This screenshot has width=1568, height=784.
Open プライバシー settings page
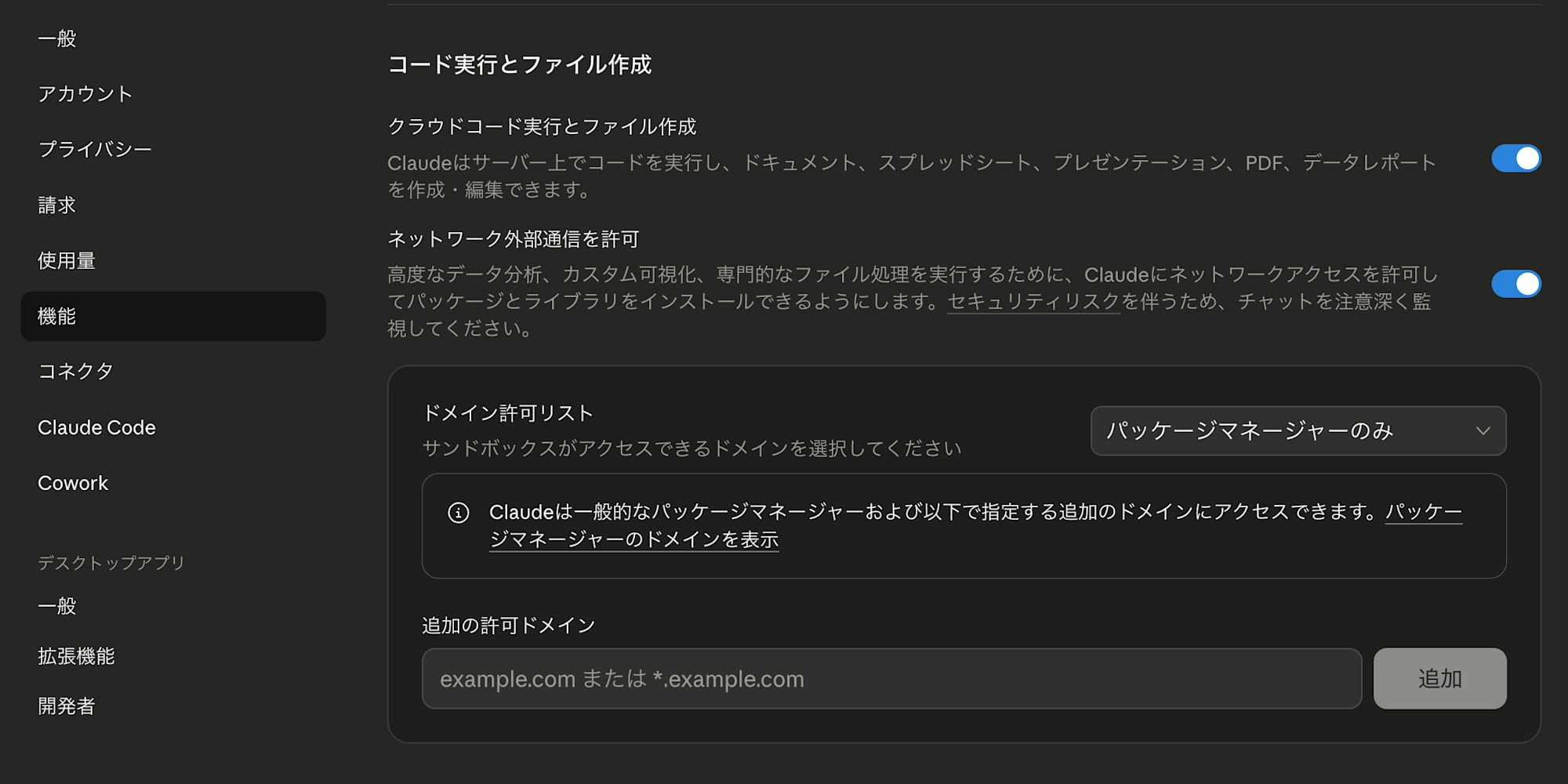(95, 149)
